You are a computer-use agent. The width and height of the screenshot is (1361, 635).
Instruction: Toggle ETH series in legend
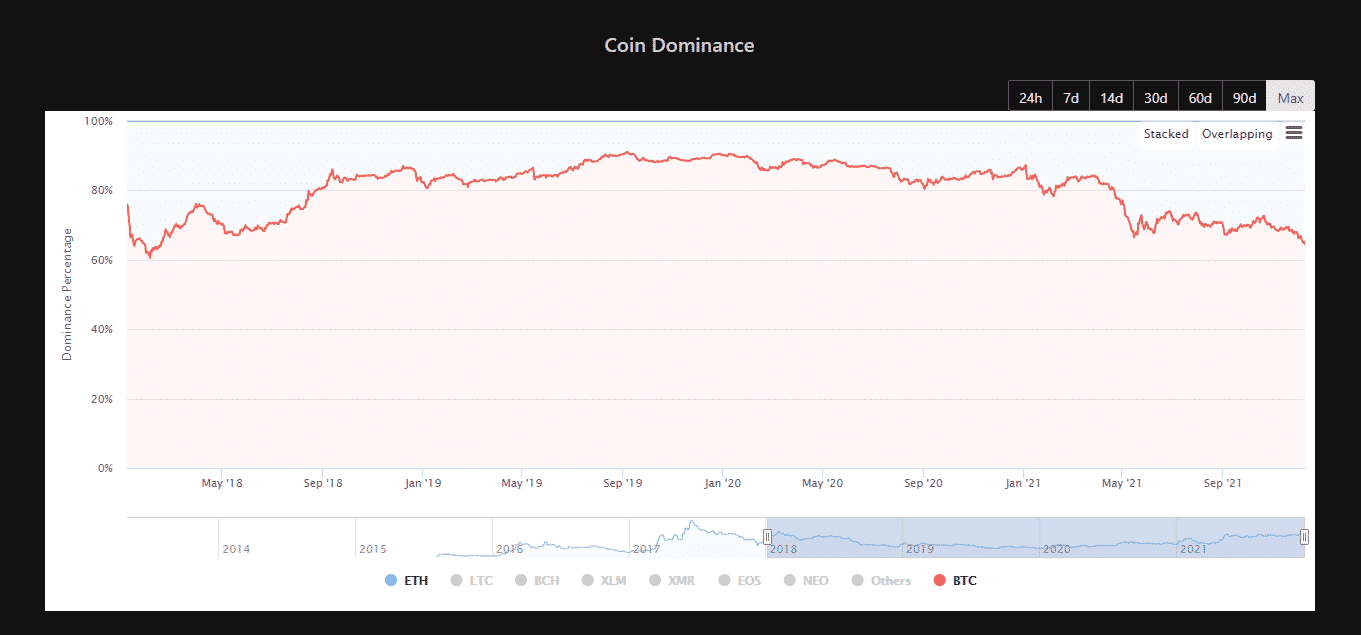(406, 581)
